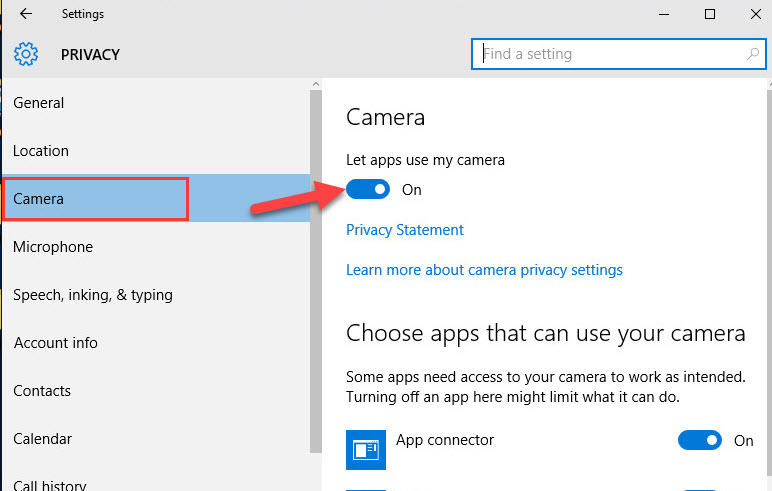Image resolution: width=772 pixels, height=491 pixels.
Task: Turn off Let apps use my camera
Action: [368, 189]
